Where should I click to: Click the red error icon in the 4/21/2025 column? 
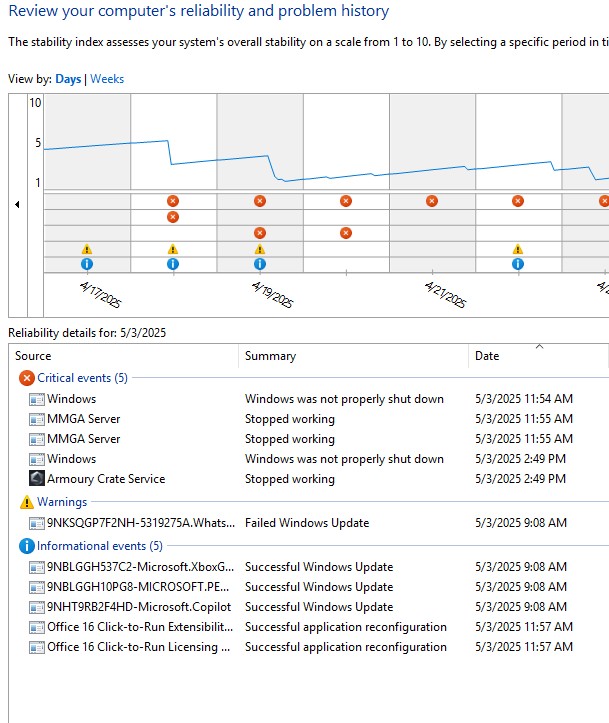[432, 201]
